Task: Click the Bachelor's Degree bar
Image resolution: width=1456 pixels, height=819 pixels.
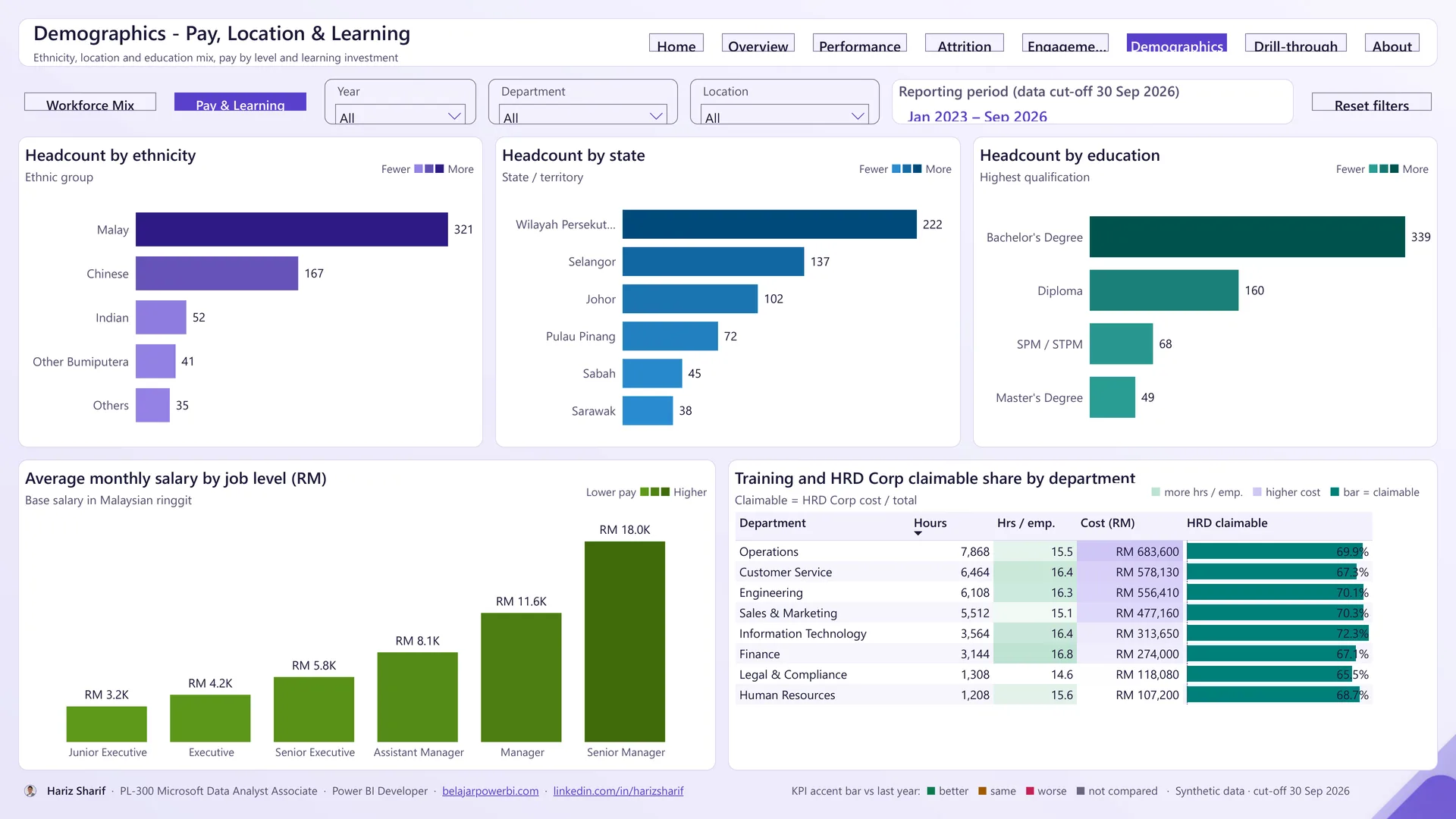Action: pos(1247,237)
